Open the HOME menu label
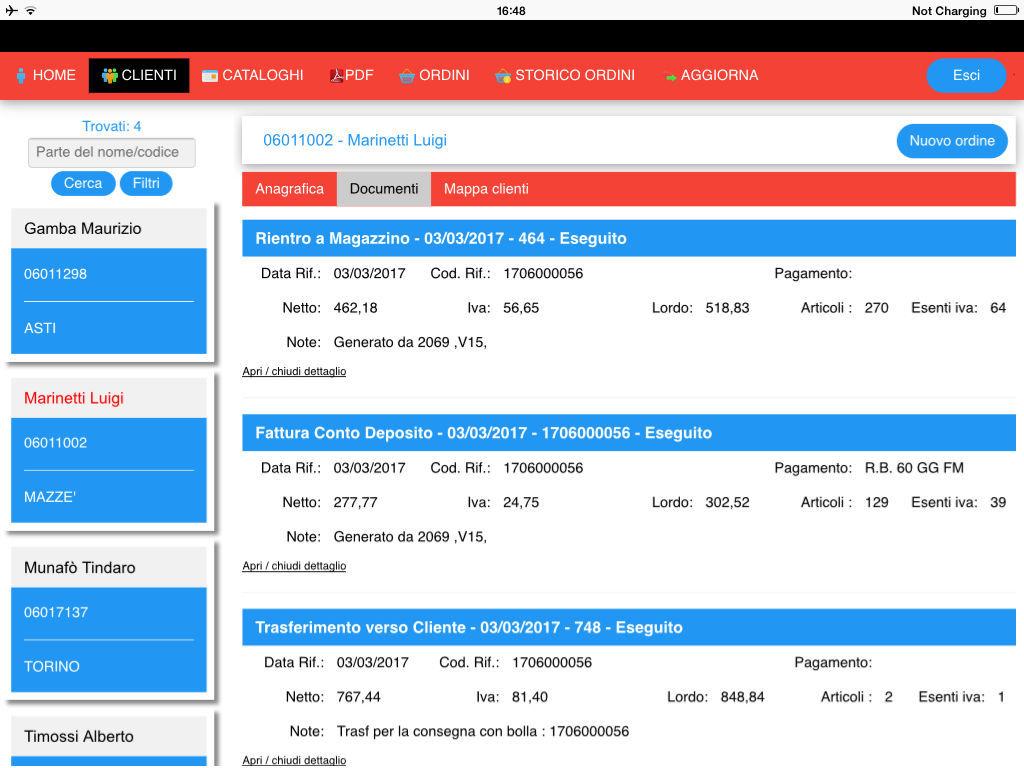The image size is (1024, 768). [x=54, y=75]
